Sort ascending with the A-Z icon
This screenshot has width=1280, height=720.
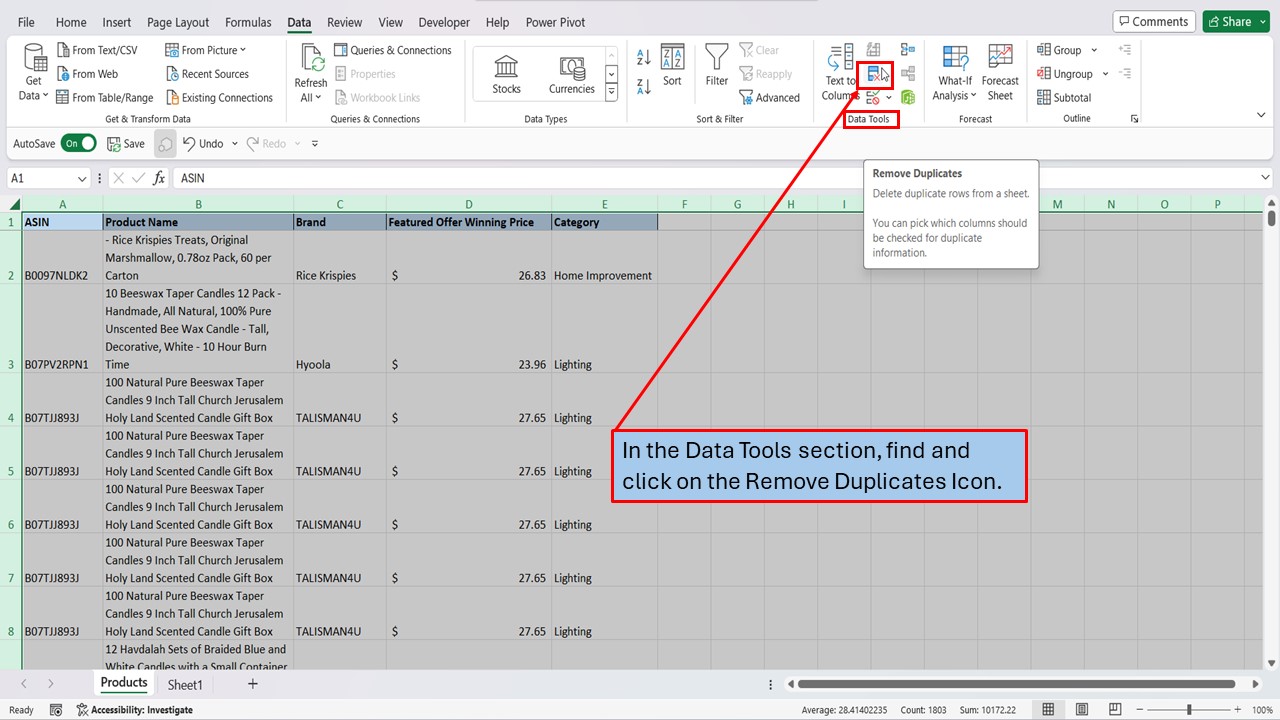coord(643,57)
